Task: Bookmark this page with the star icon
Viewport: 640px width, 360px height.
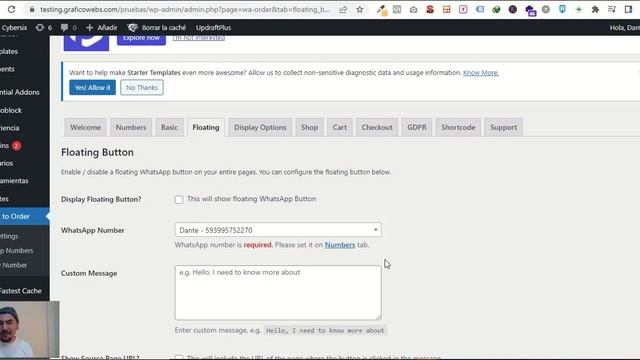Action: click(x=360, y=9)
